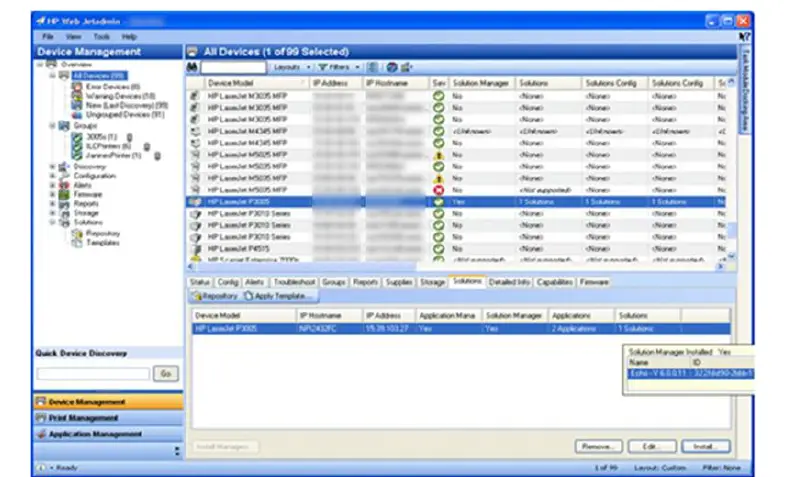Sort by the Device Model column header
The image size is (798, 477).
point(254,83)
